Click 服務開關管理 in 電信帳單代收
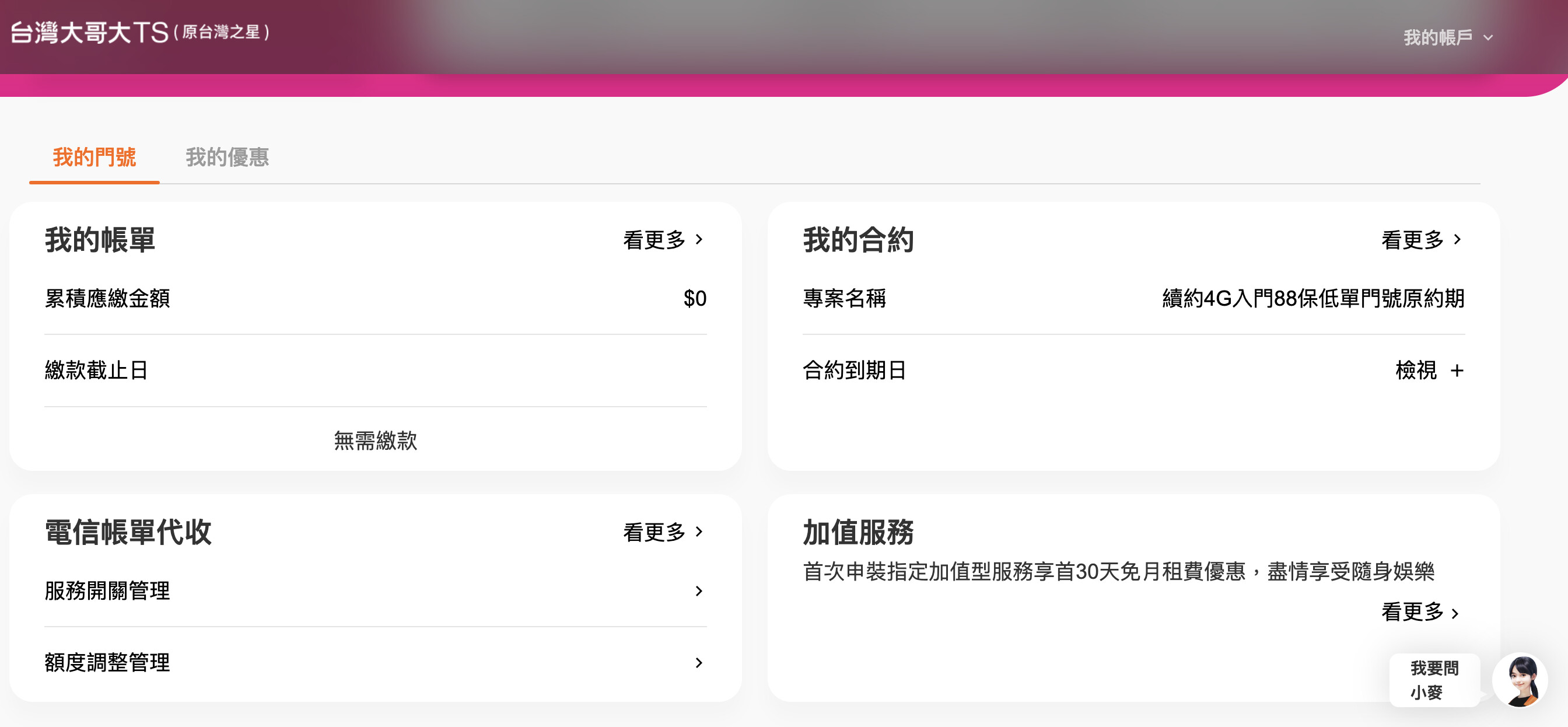Viewport: 1568px width, 727px height. coord(108,590)
